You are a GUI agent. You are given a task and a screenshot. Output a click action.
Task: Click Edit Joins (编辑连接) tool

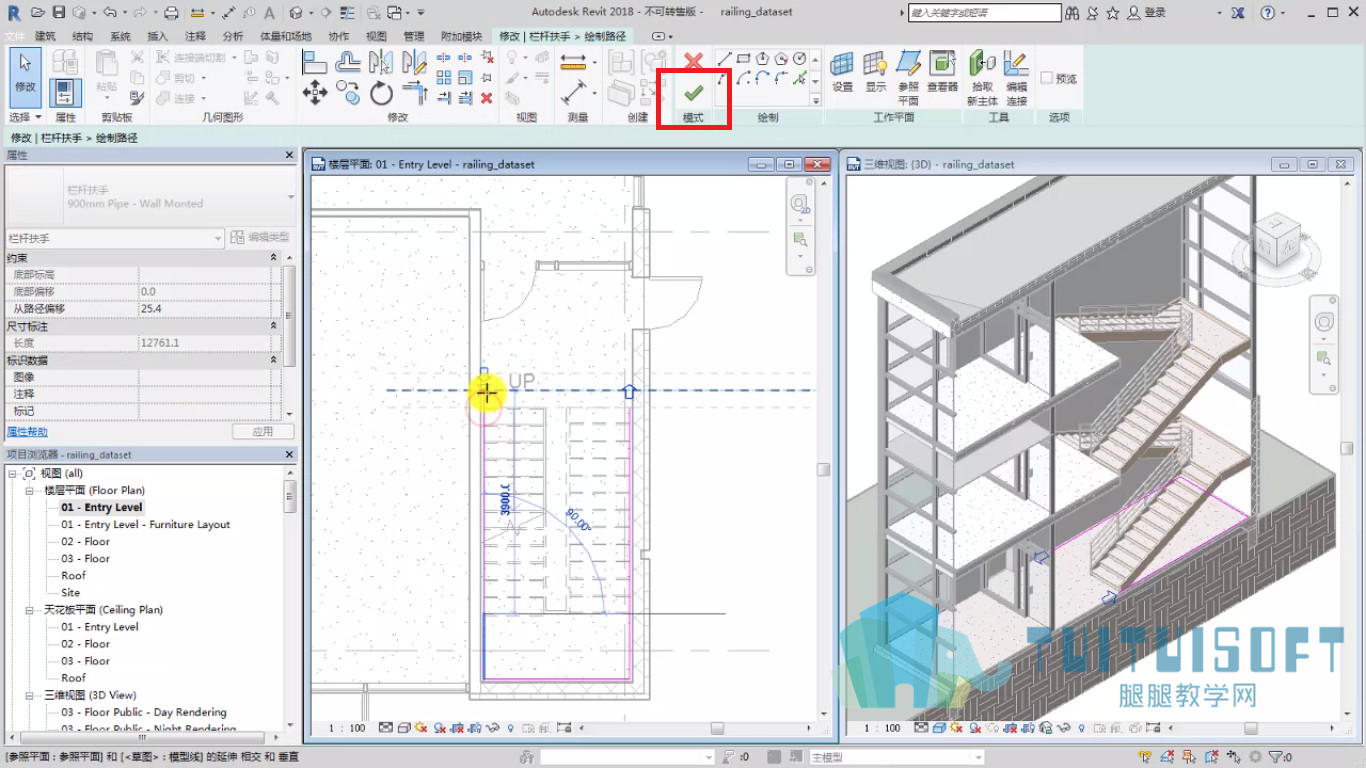[x=1016, y=78]
